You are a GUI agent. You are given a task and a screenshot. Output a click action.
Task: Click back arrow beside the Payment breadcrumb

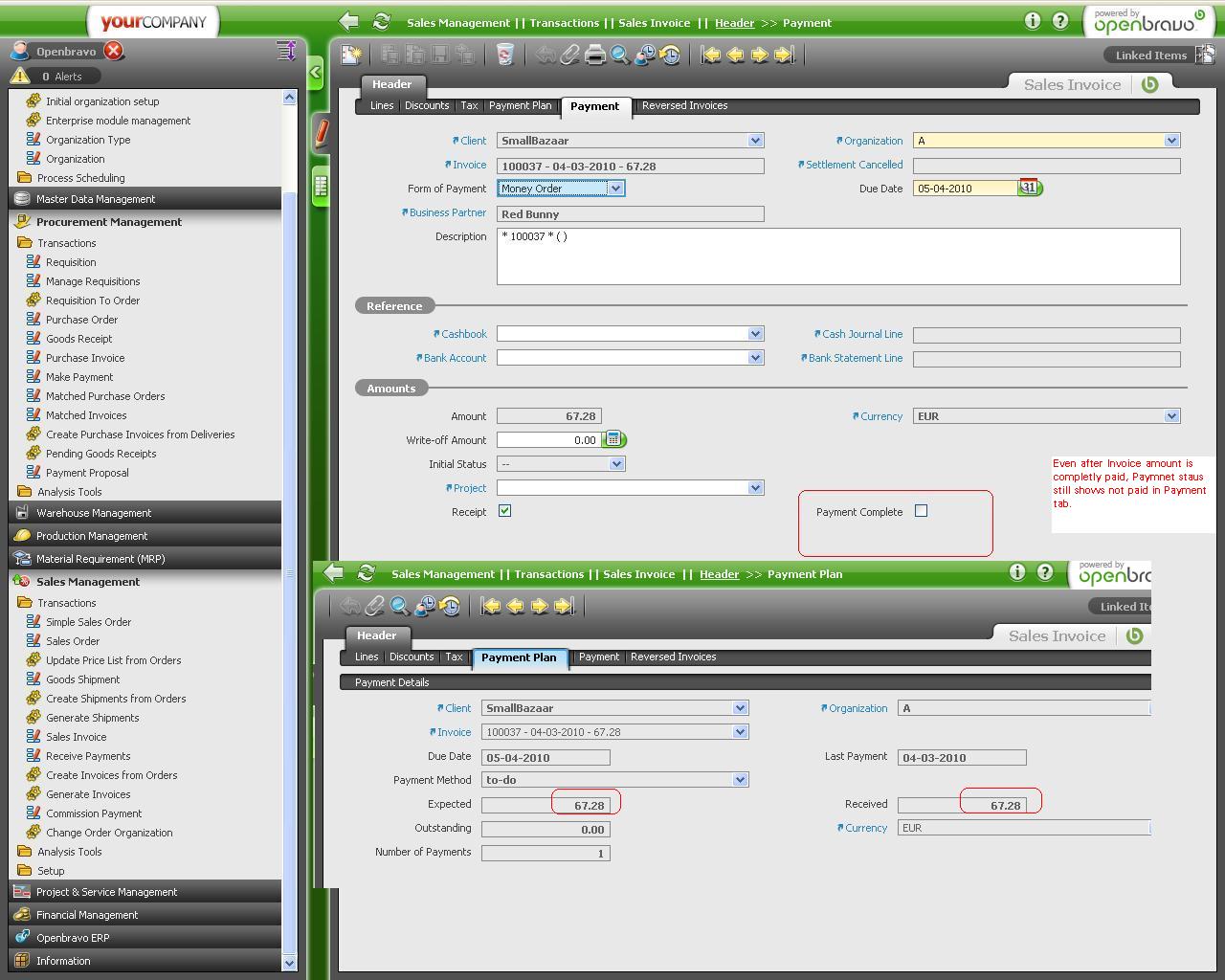[x=349, y=21]
